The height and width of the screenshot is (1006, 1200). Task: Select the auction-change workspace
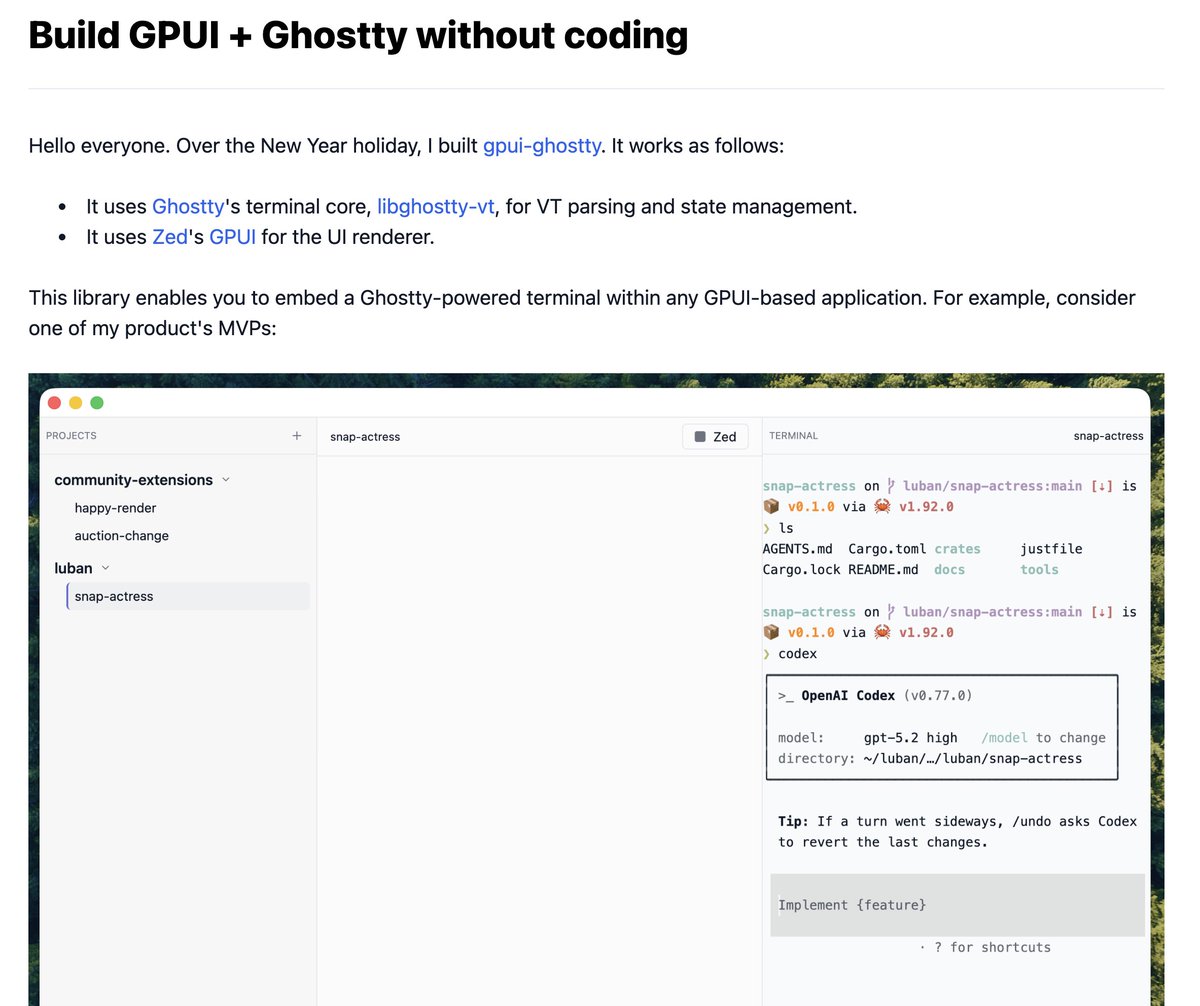(x=121, y=536)
